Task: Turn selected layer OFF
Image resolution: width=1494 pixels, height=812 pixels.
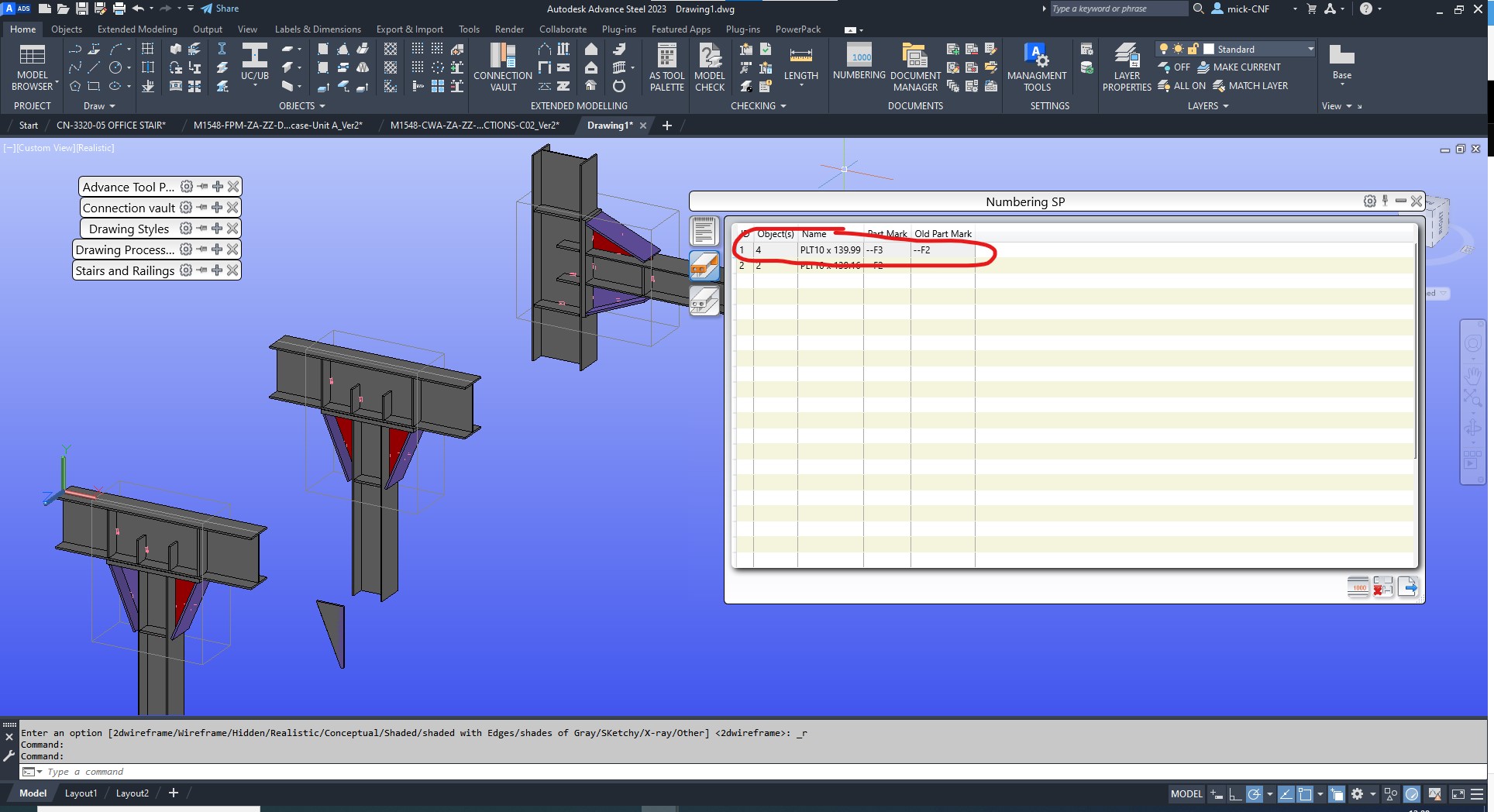Action: click(x=1174, y=67)
